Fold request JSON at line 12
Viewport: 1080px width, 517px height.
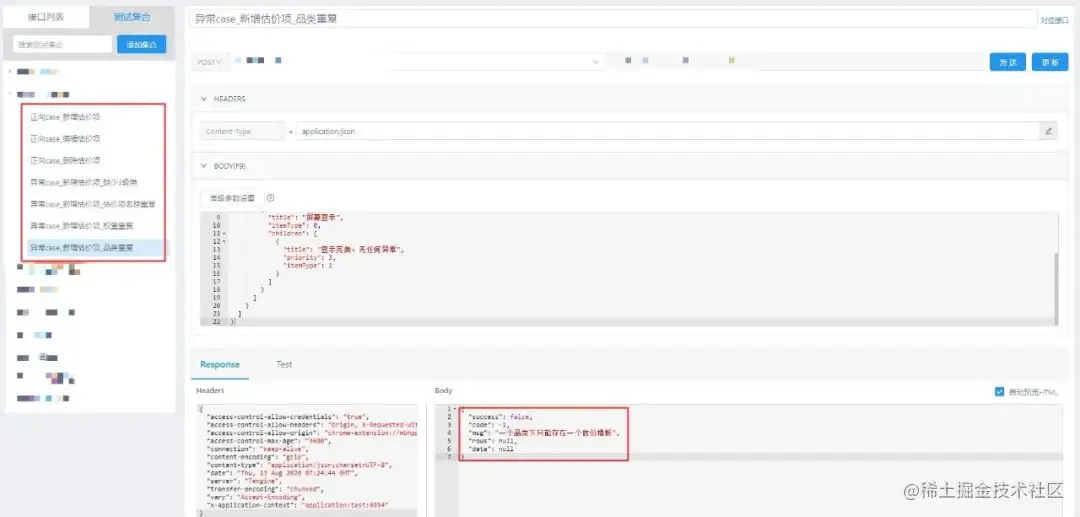[225, 242]
